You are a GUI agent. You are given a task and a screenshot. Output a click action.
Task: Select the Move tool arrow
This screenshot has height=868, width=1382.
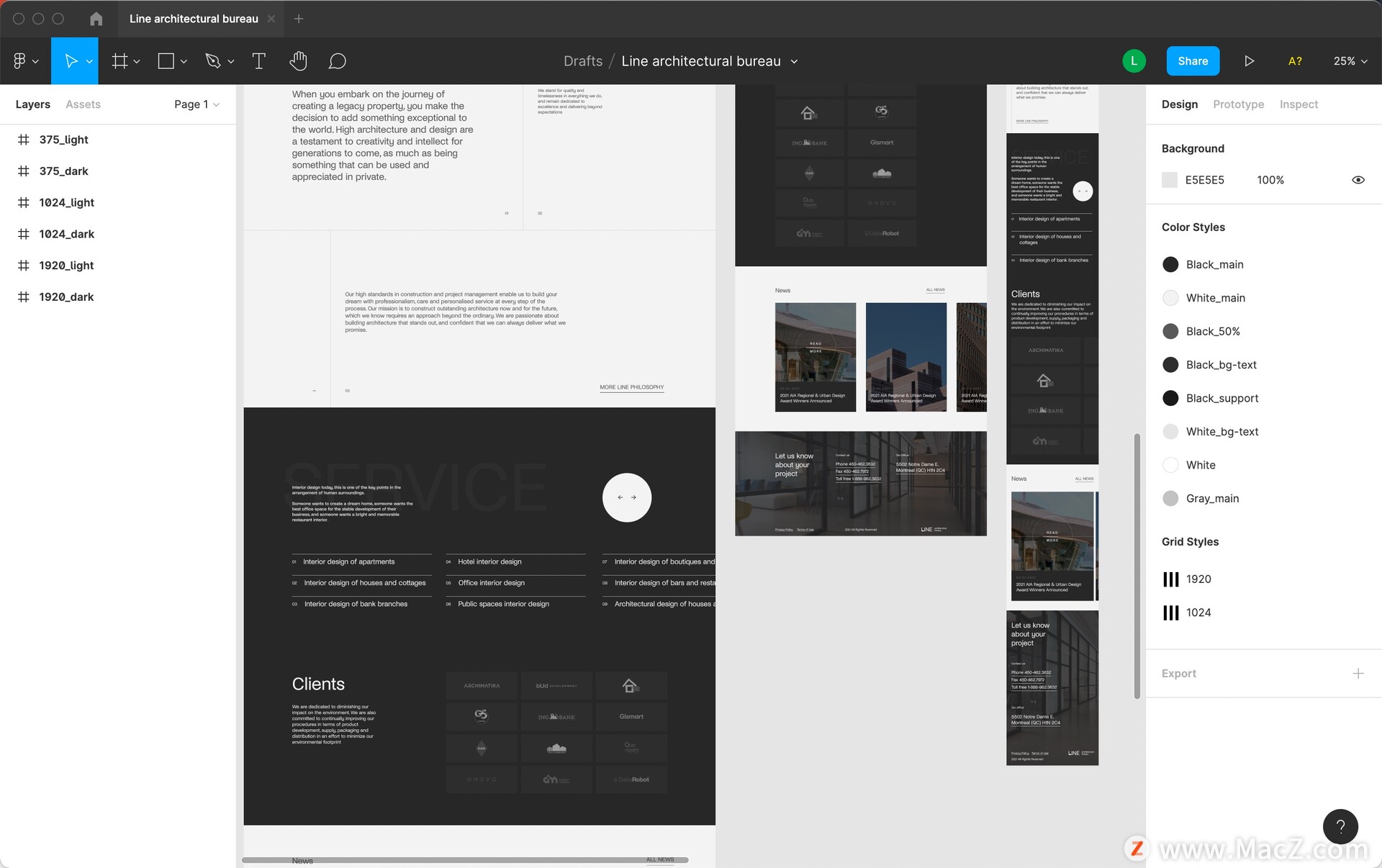pos(71,61)
